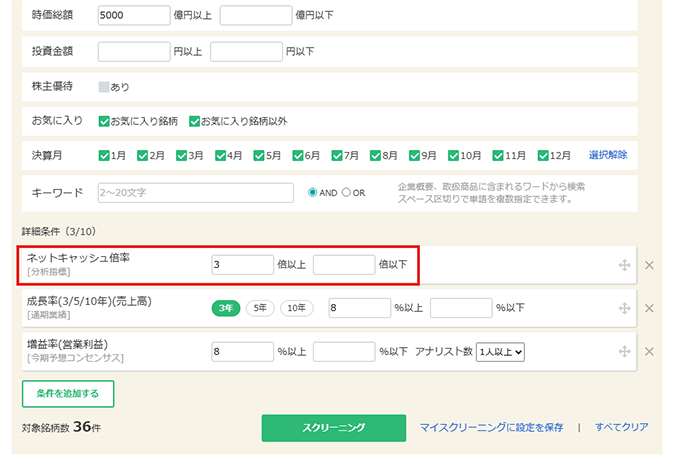The width and height of the screenshot is (680, 455).
Task: Click the 詳細条件 (3/10) heading text
Action: pos(59,231)
